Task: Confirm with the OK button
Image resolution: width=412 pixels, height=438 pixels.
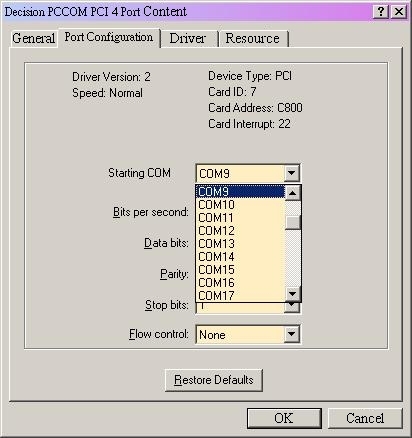Action: tap(284, 418)
